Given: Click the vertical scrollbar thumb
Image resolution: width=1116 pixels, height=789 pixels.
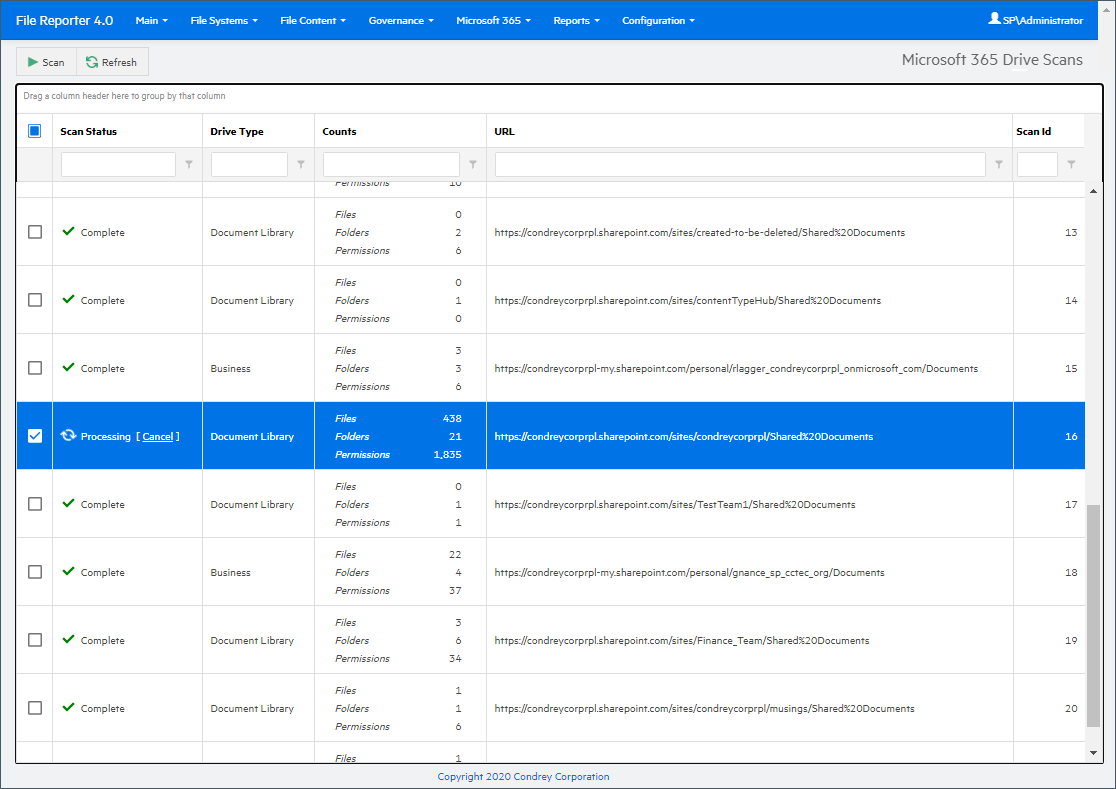Looking at the screenshot, I should (x=1093, y=620).
